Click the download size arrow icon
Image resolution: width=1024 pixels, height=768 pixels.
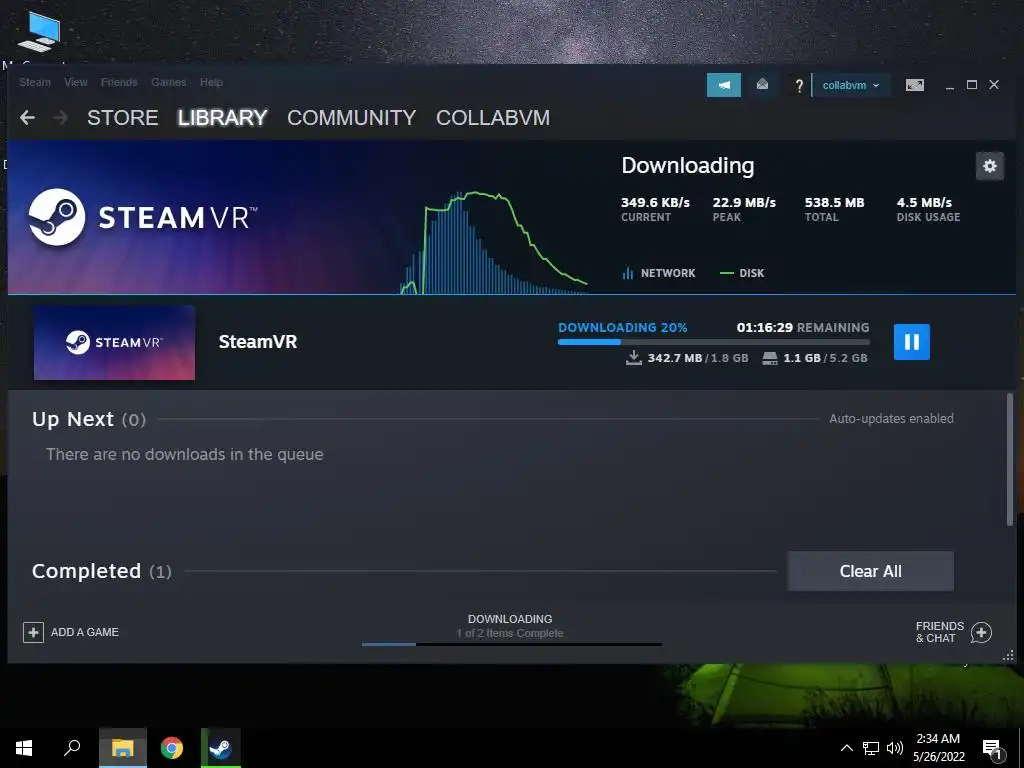coord(633,357)
